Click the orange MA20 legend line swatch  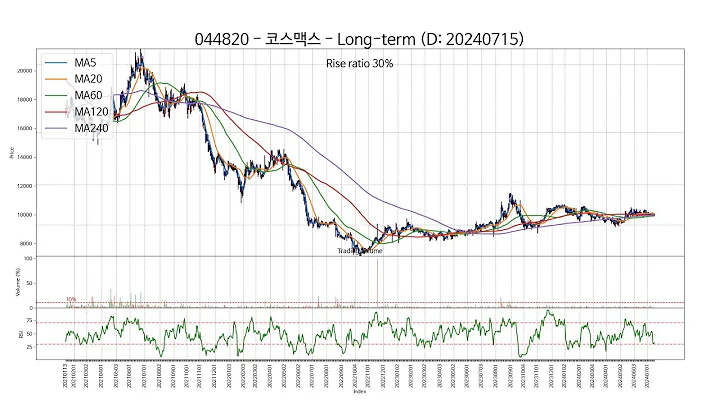pos(56,79)
